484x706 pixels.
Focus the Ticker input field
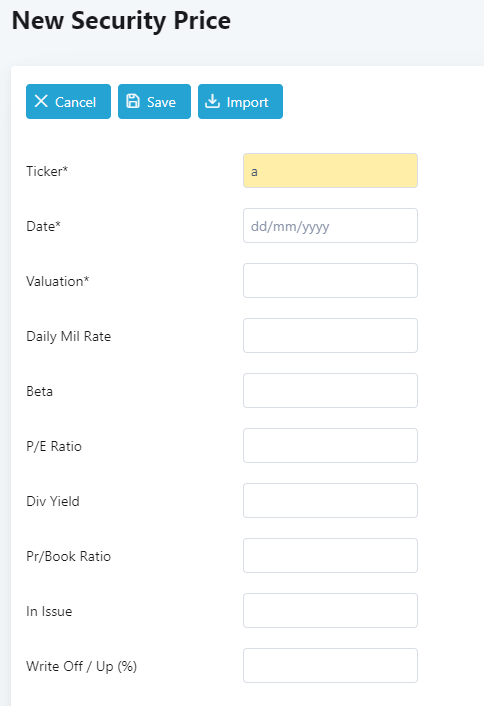tap(330, 171)
